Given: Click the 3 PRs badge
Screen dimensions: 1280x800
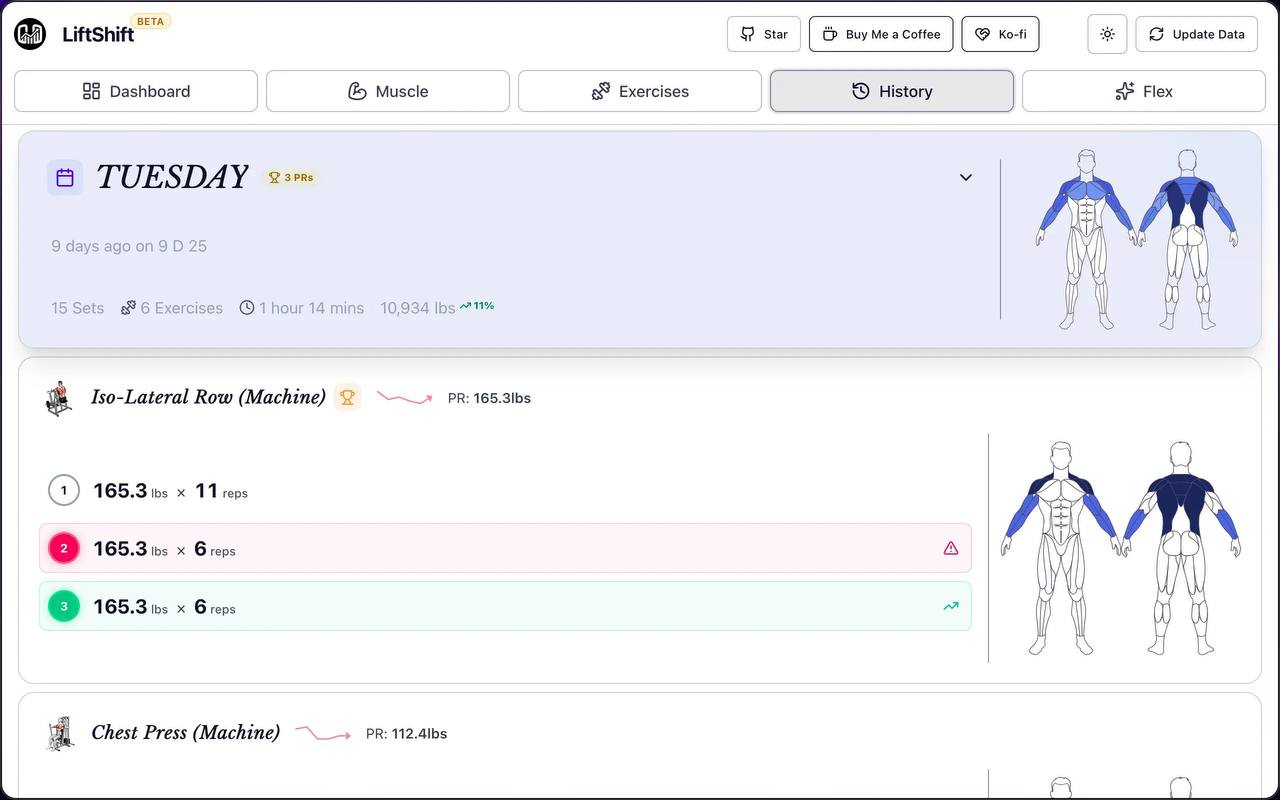Looking at the screenshot, I should click(291, 178).
